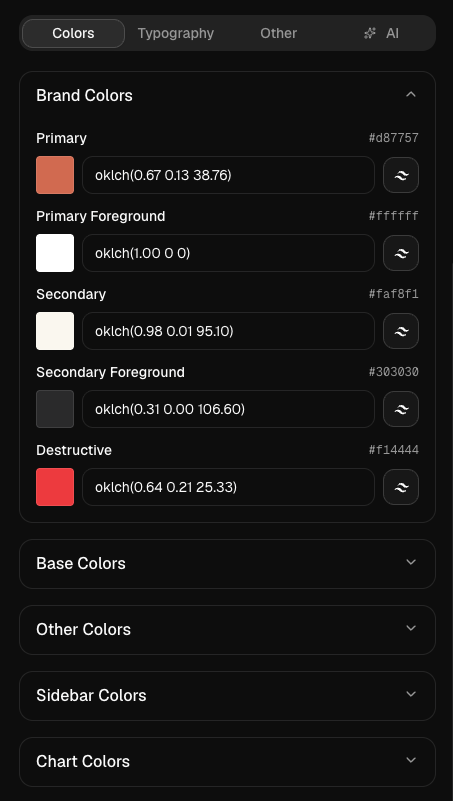Open the white Primary Foreground swatch

point(55,253)
